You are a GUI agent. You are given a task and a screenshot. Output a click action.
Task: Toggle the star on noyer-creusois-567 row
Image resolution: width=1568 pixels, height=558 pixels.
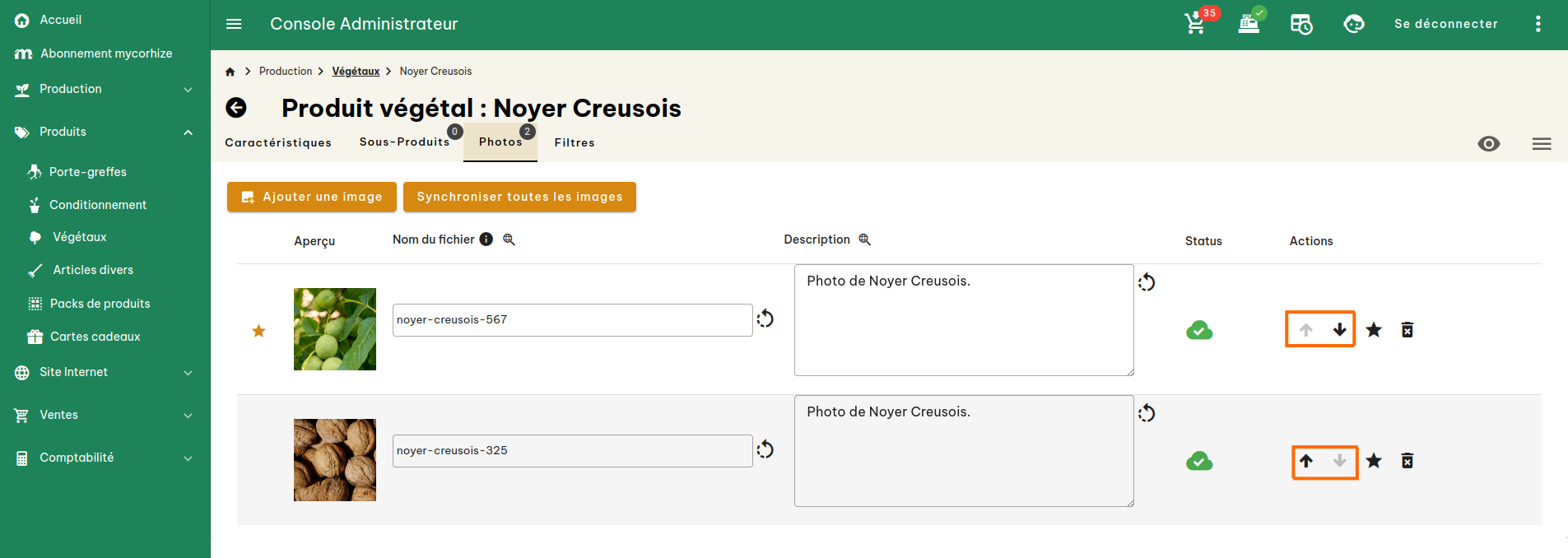point(1374,330)
